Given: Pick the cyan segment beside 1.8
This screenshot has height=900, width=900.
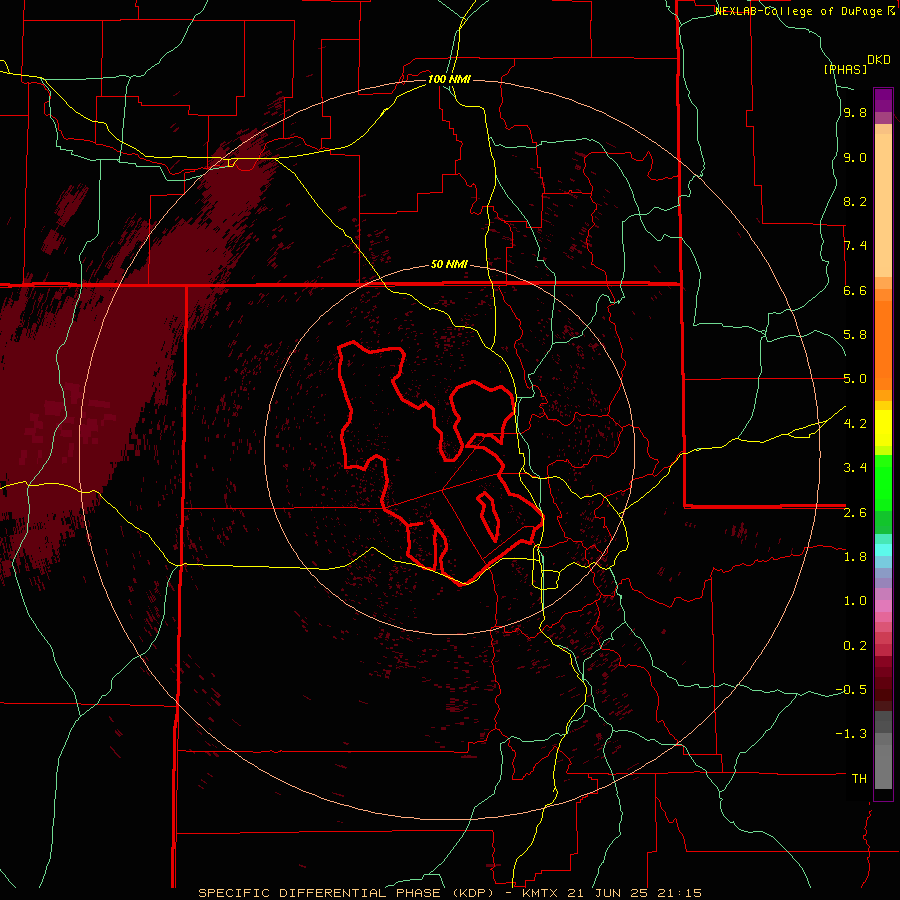Looking at the screenshot, I should click(883, 550).
